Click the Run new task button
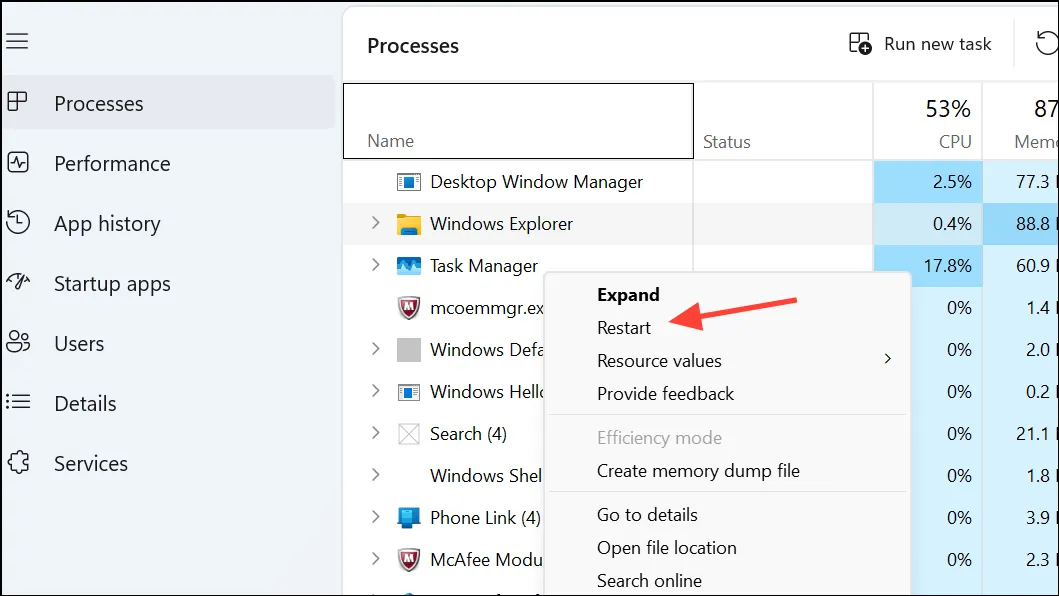This screenshot has width=1059, height=596. (920, 44)
